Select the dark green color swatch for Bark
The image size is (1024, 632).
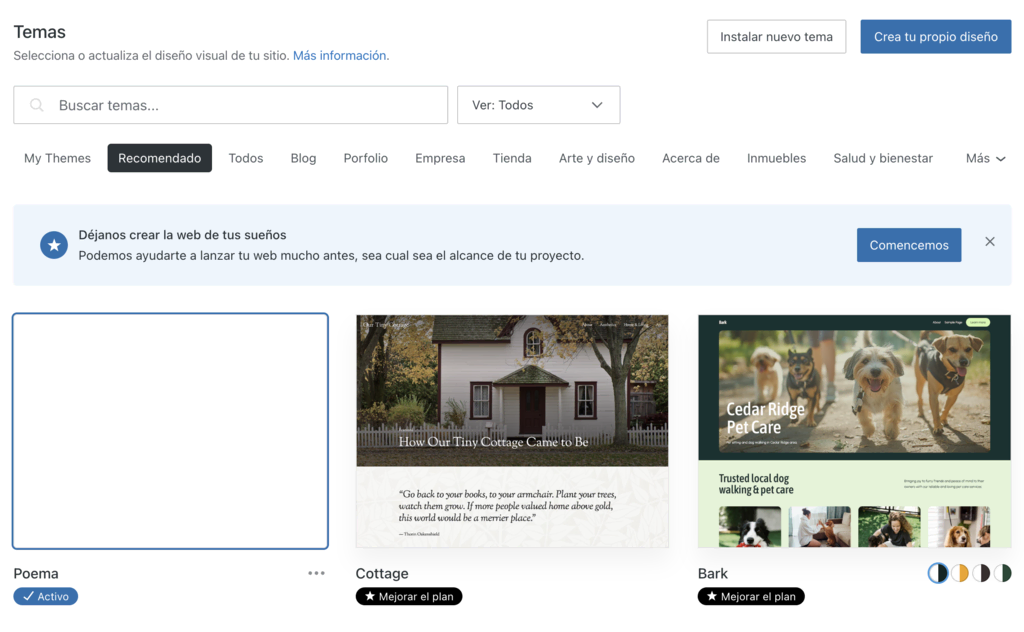[1002, 573]
